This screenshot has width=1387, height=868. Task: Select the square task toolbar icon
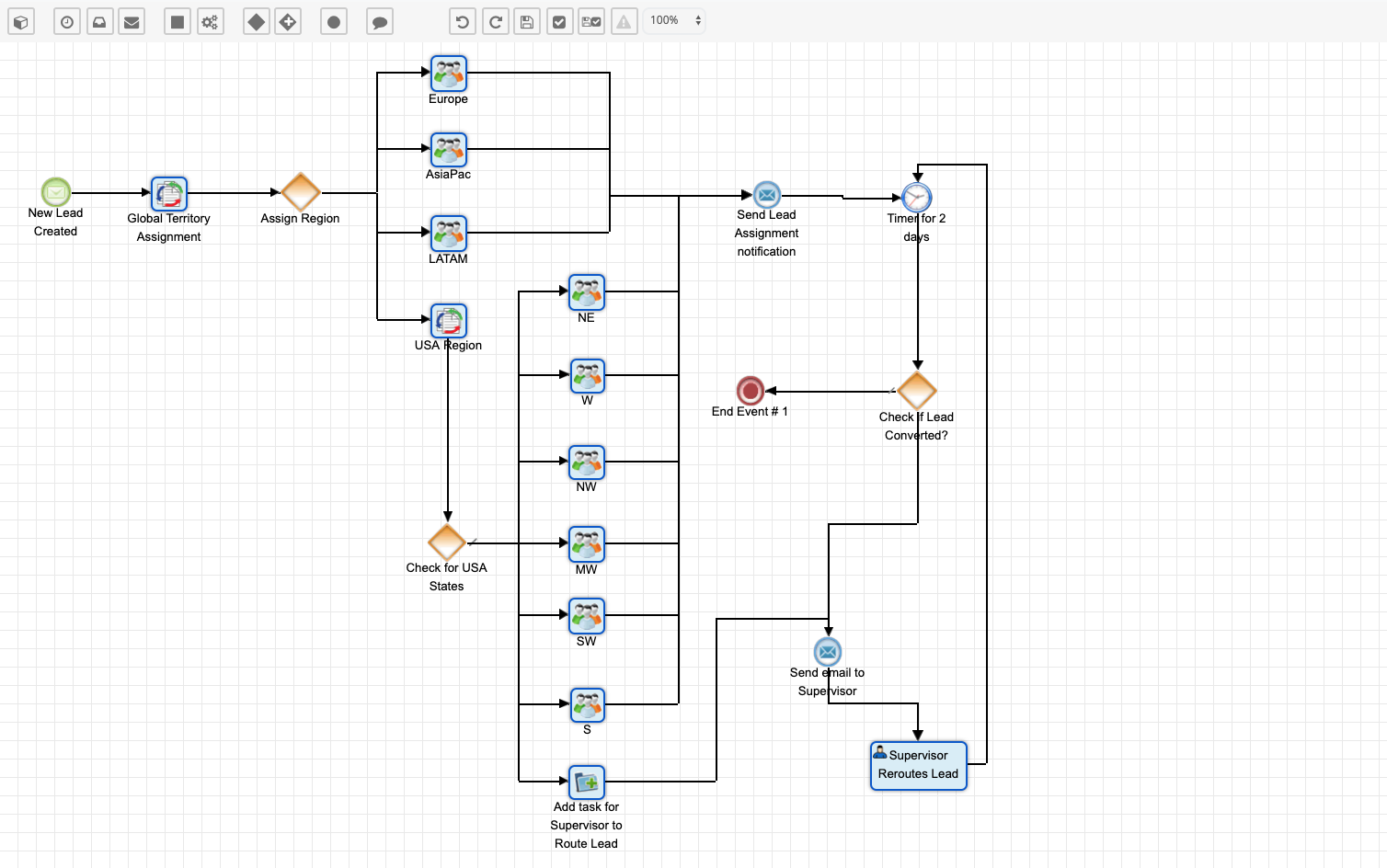coord(178,22)
